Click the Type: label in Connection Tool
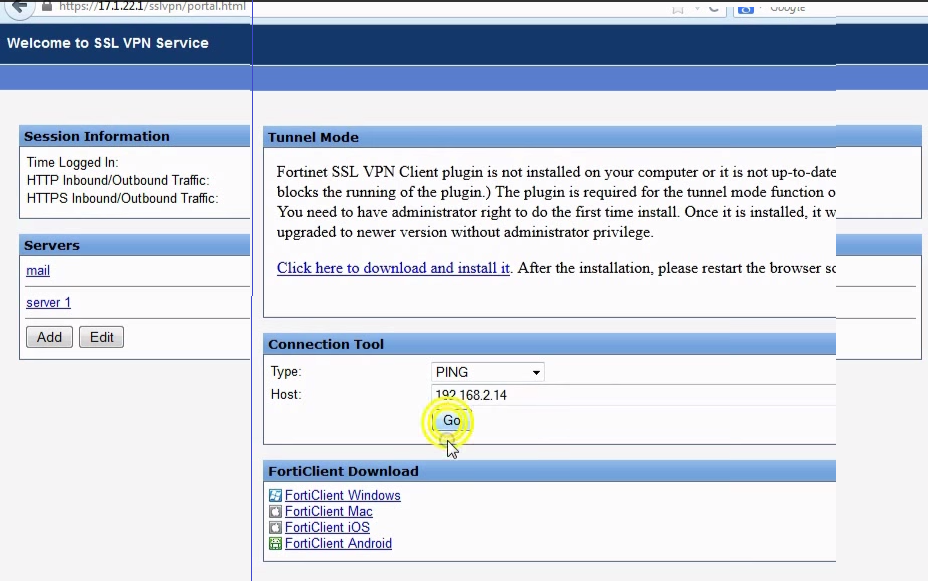928x581 pixels. 286,372
